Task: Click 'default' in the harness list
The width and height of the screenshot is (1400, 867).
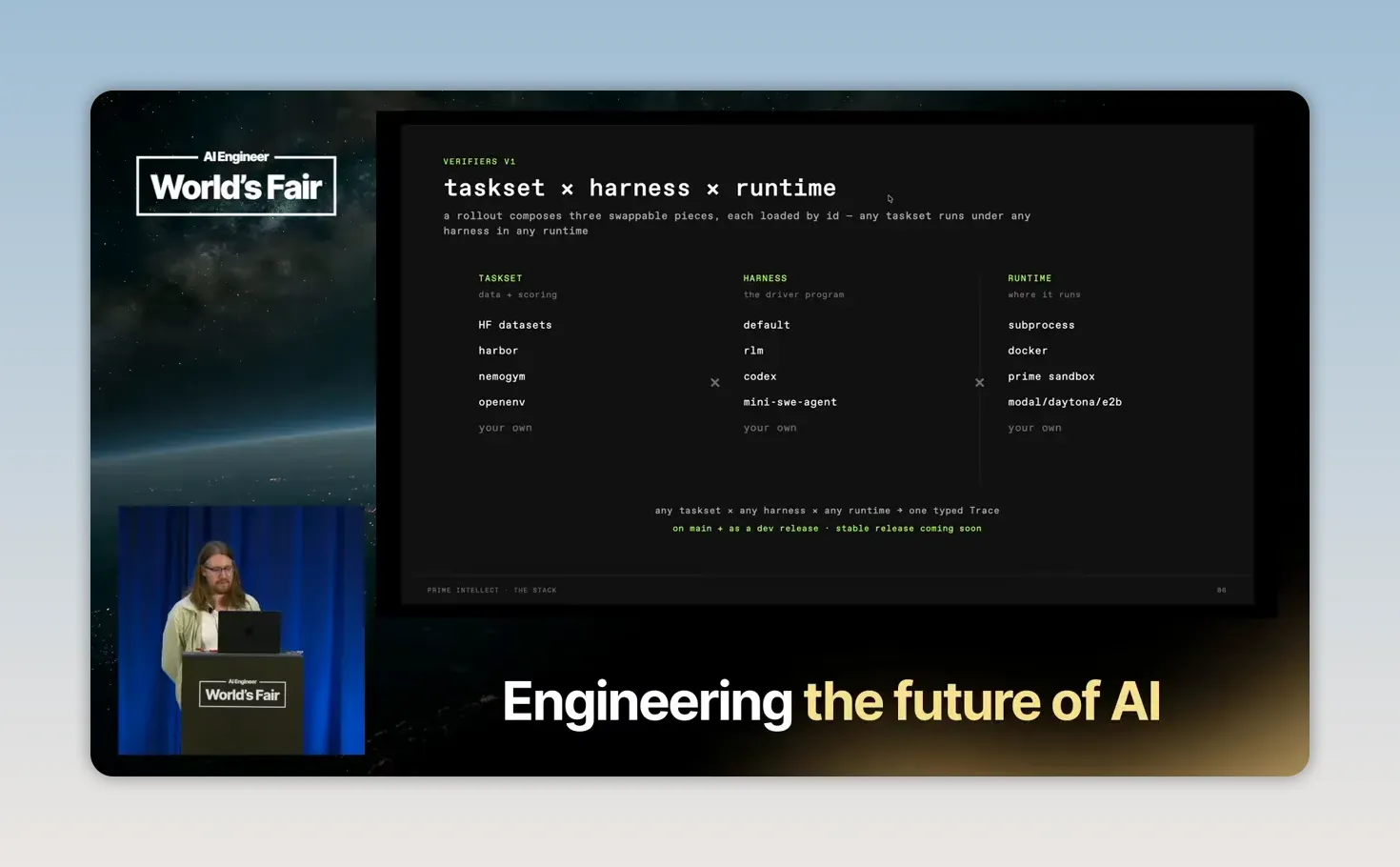Action: point(767,325)
